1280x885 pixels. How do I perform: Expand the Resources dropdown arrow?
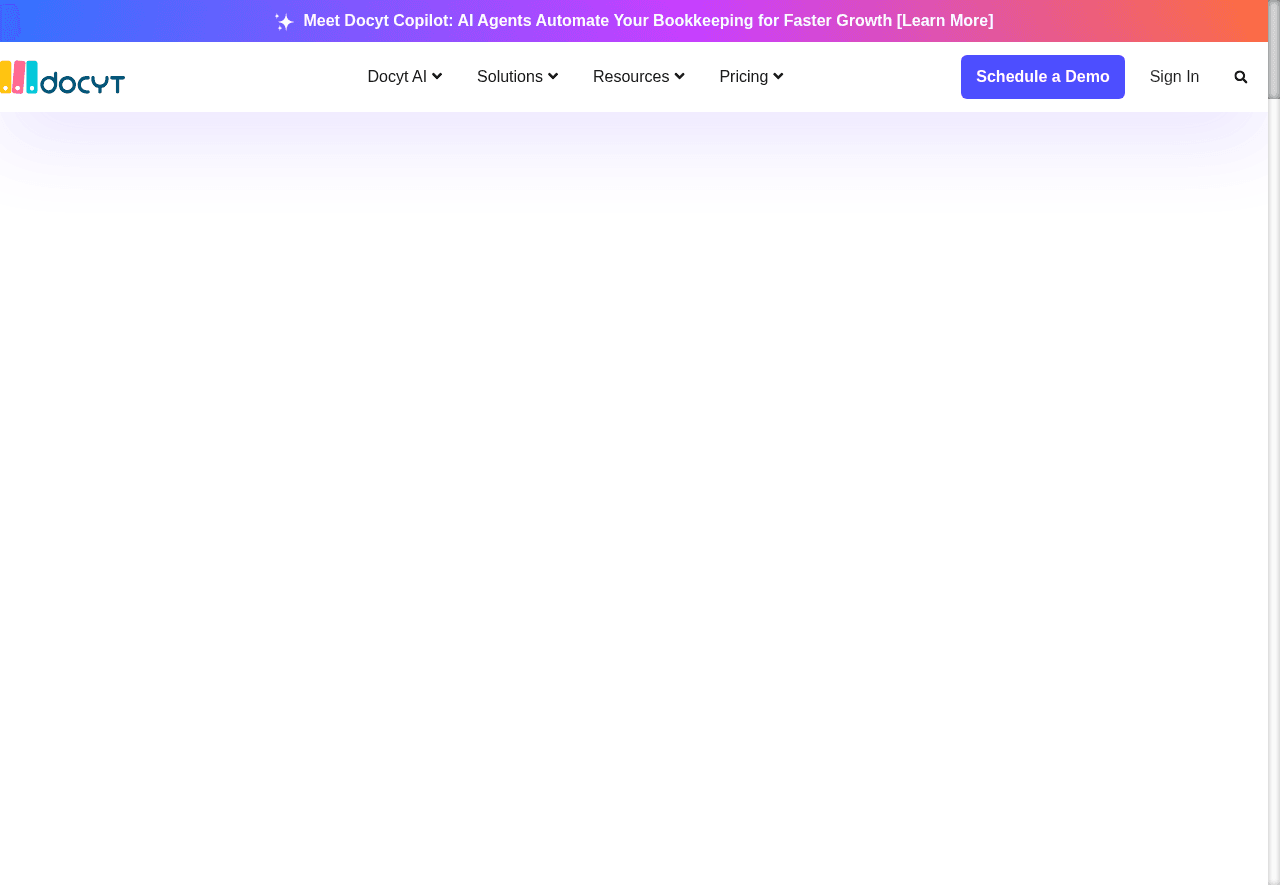[680, 77]
